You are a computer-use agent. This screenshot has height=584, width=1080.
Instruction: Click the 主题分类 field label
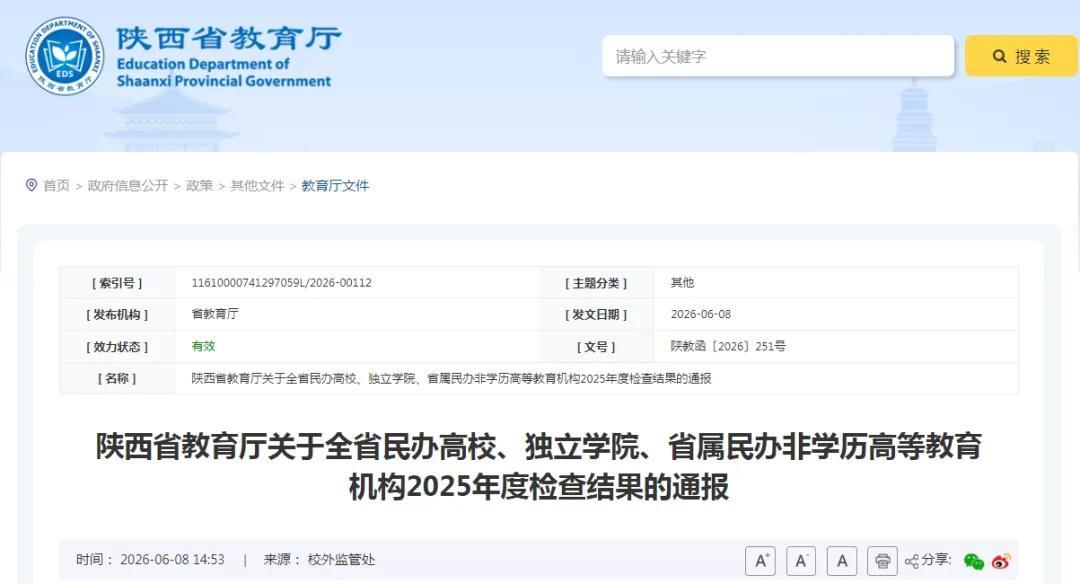(596, 283)
